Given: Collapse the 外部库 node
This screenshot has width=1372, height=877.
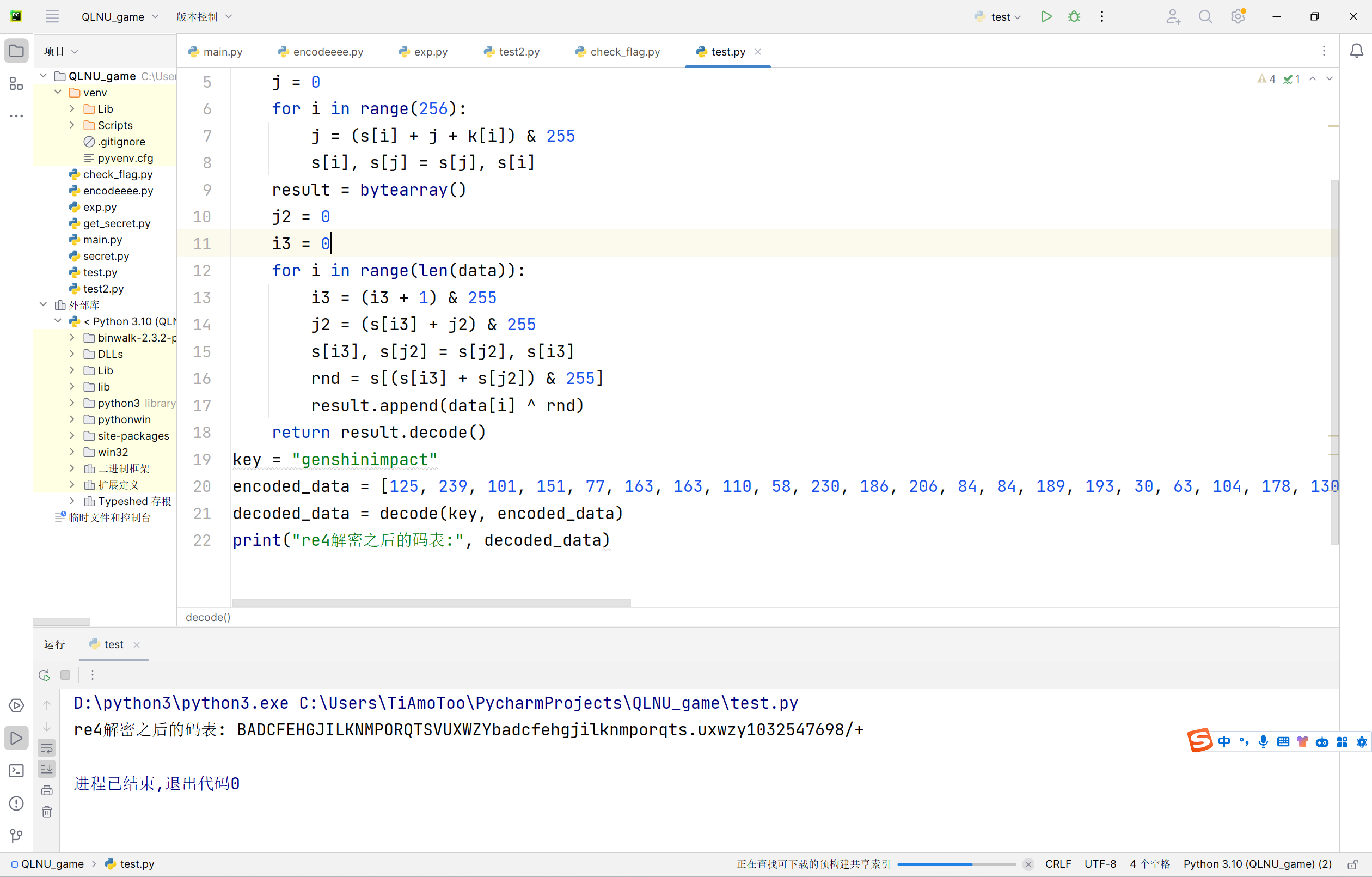Looking at the screenshot, I should [44, 304].
